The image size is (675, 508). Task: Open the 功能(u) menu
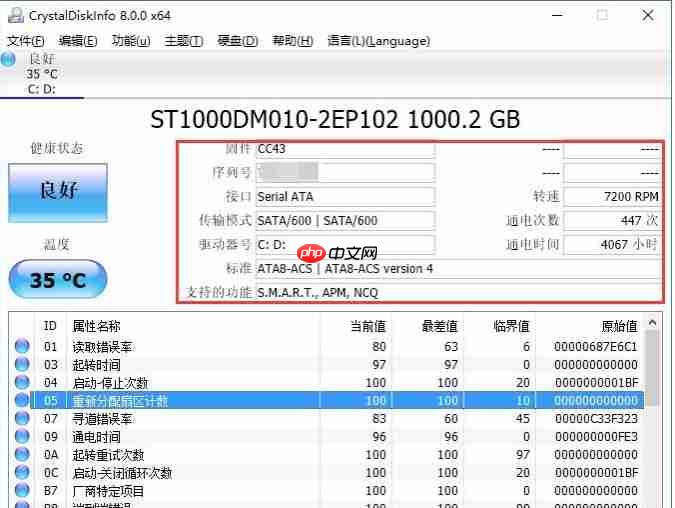(x=131, y=41)
